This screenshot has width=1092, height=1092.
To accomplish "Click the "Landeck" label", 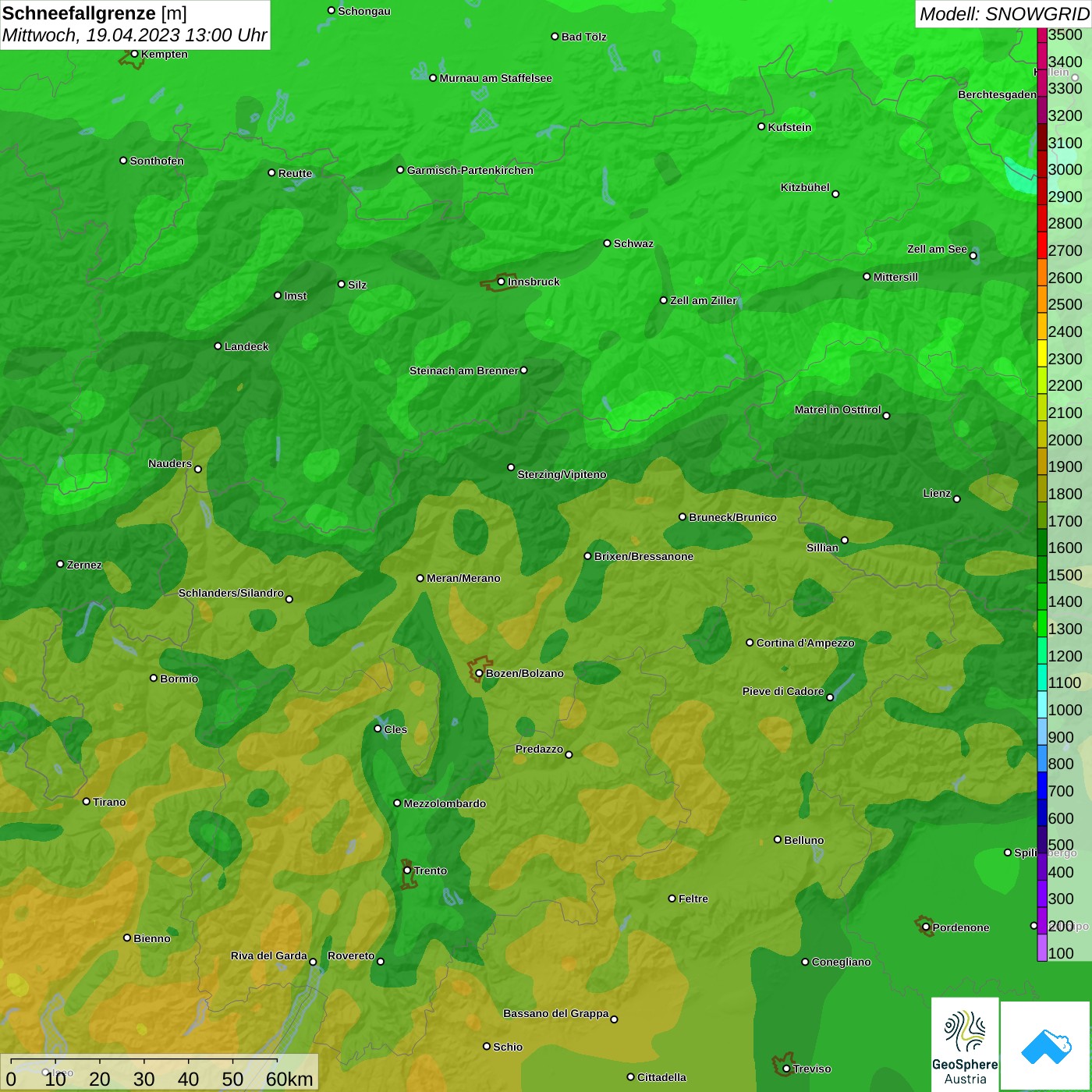I will (x=246, y=346).
